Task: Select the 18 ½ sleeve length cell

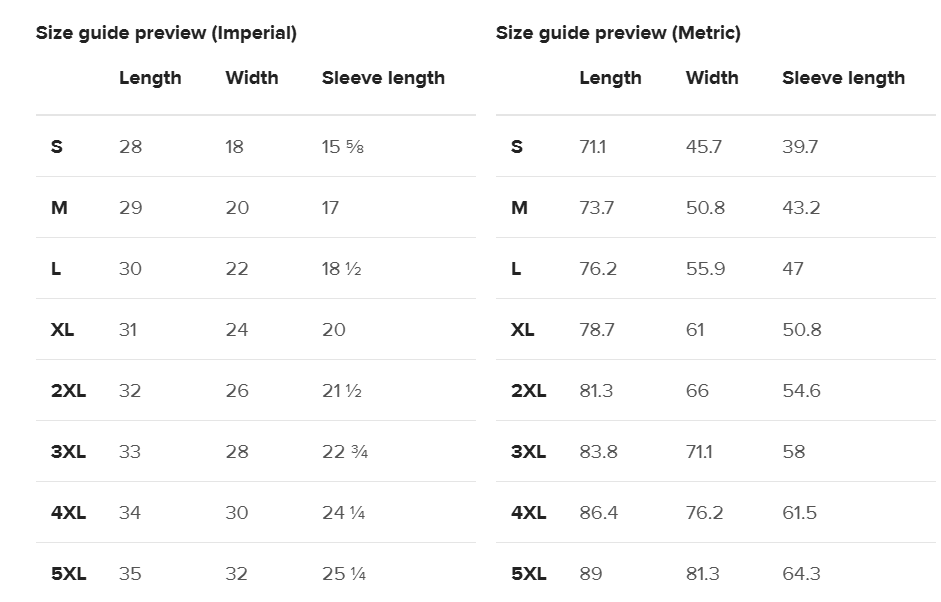Action: (x=341, y=269)
